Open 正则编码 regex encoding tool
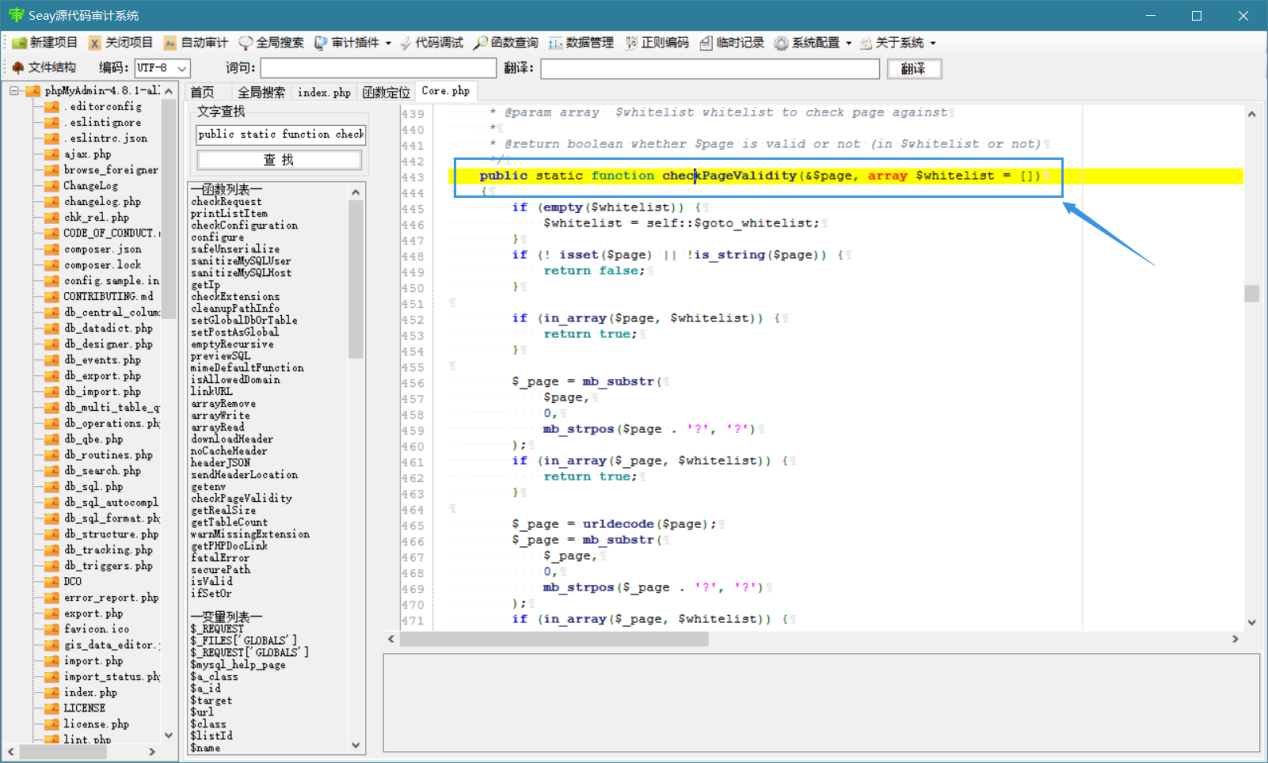 click(x=657, y=43)
